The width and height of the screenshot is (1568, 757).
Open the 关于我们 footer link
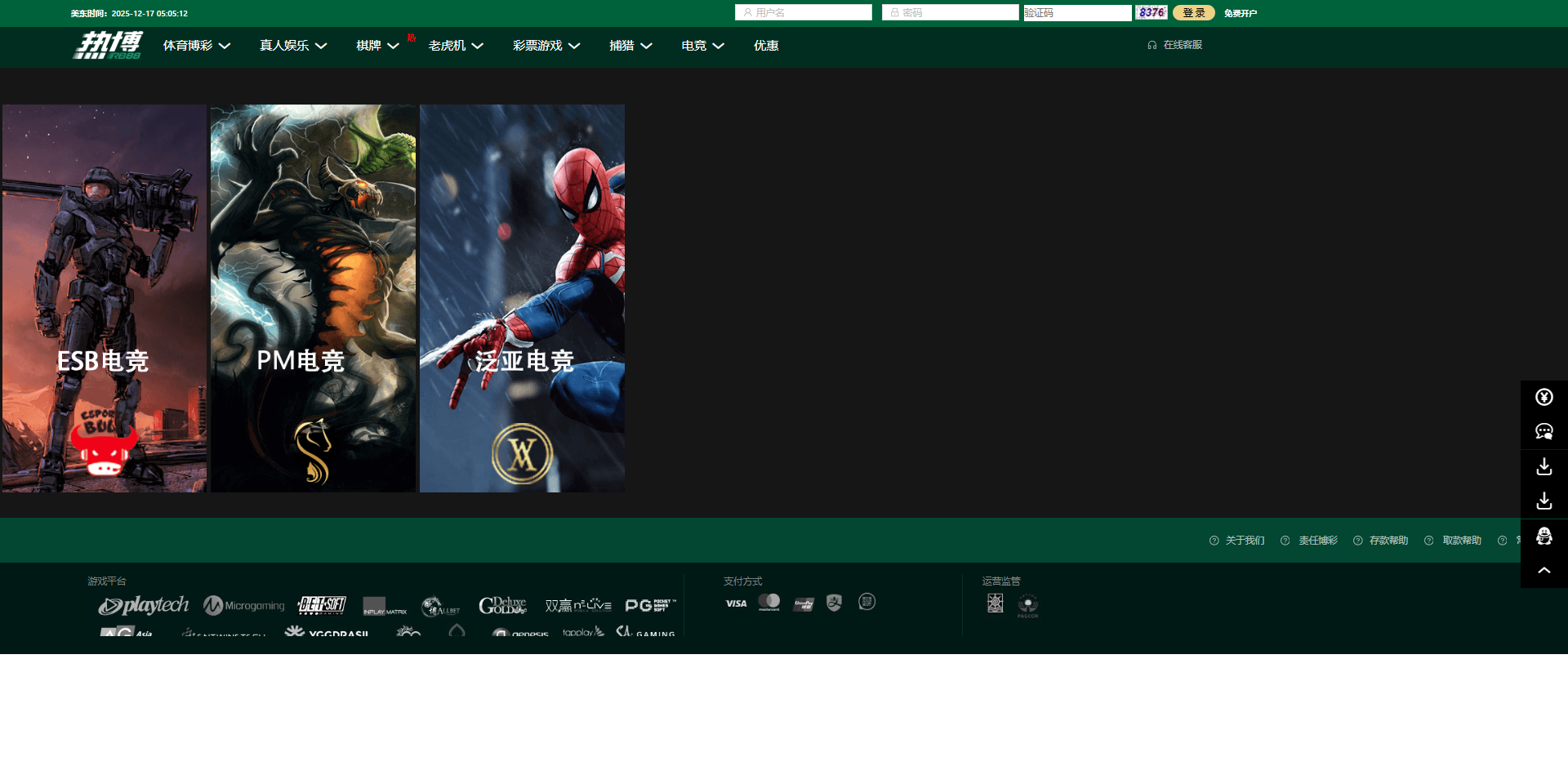[x=1245, y=541]
